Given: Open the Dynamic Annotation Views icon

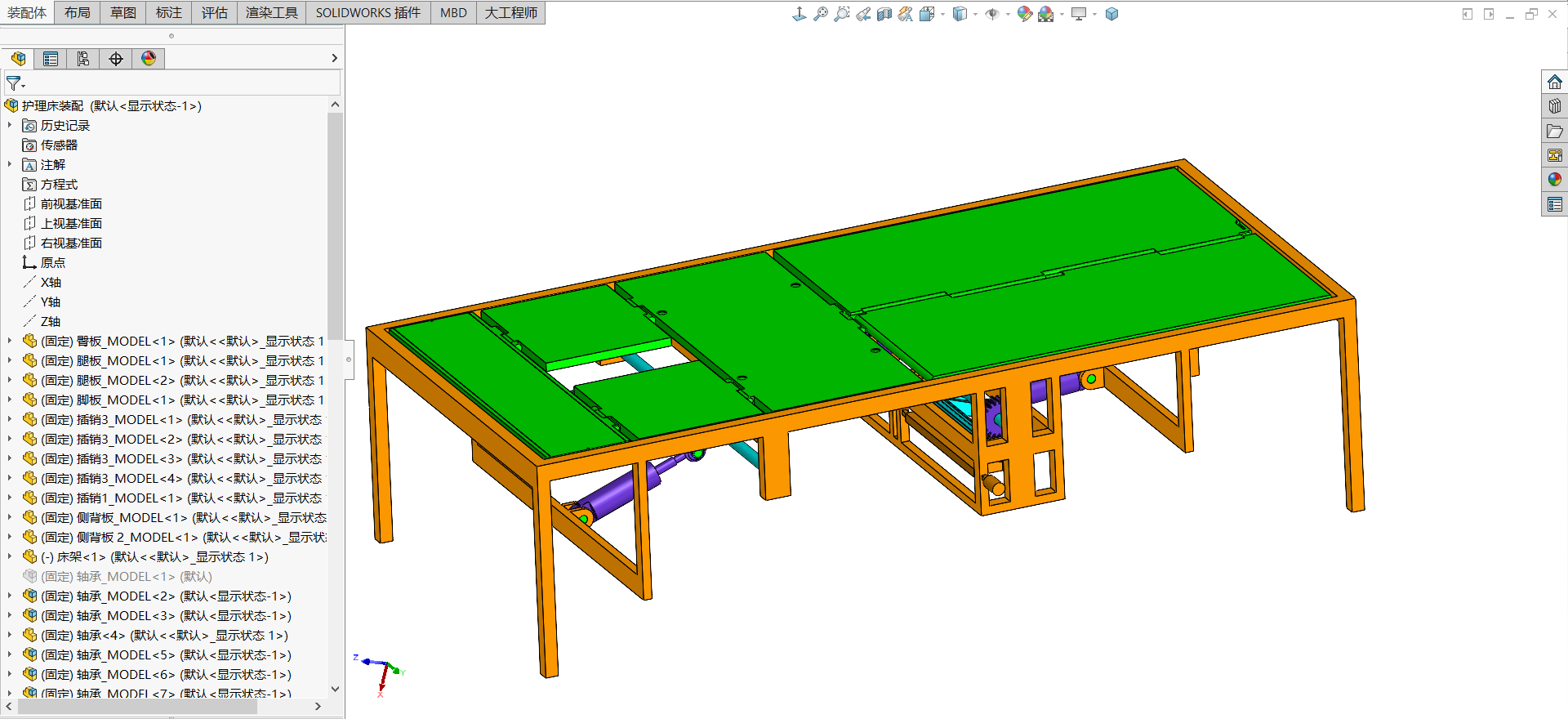Looking at the screenshot, I should click(x=906, y=14).
